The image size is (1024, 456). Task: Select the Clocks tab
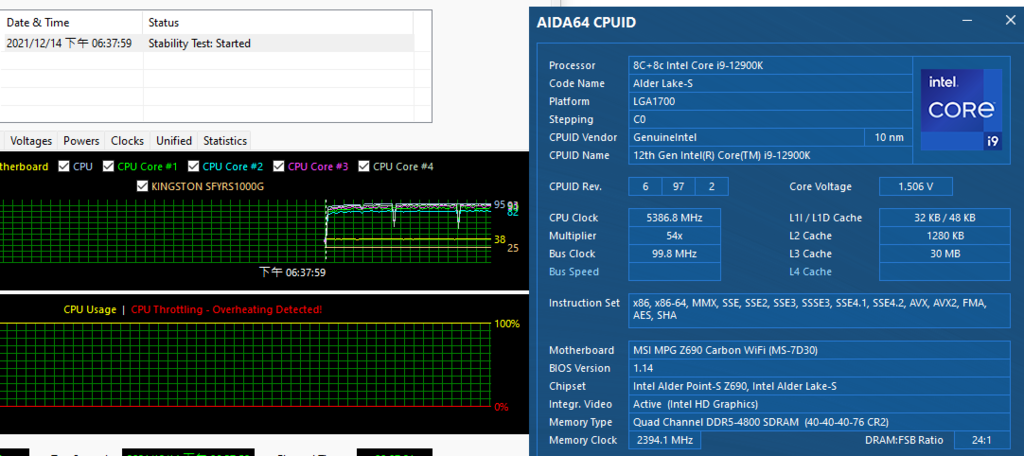pos(127,140)
